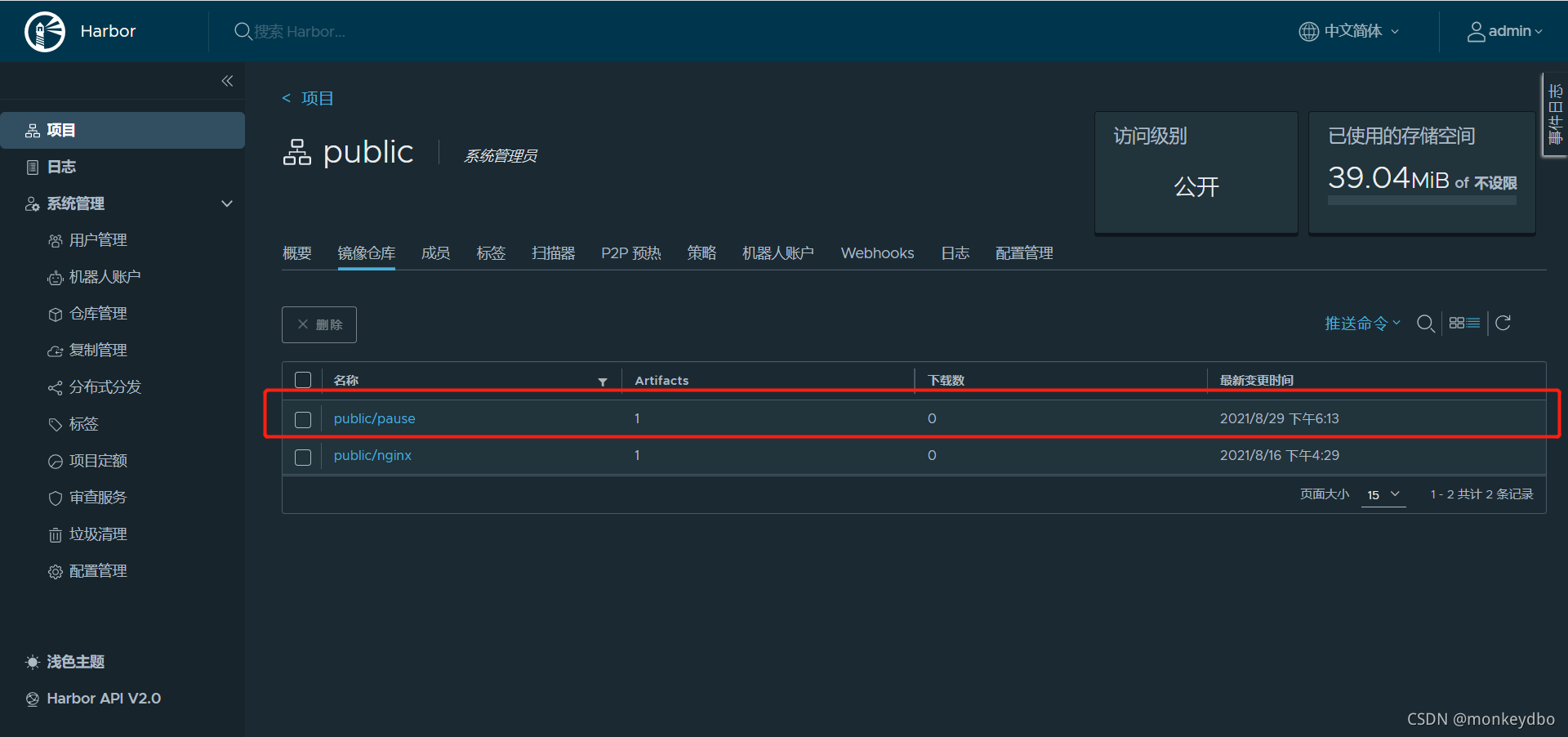
Task: Sort by 最新变更时间 column header
Action: pos(1257,381)
